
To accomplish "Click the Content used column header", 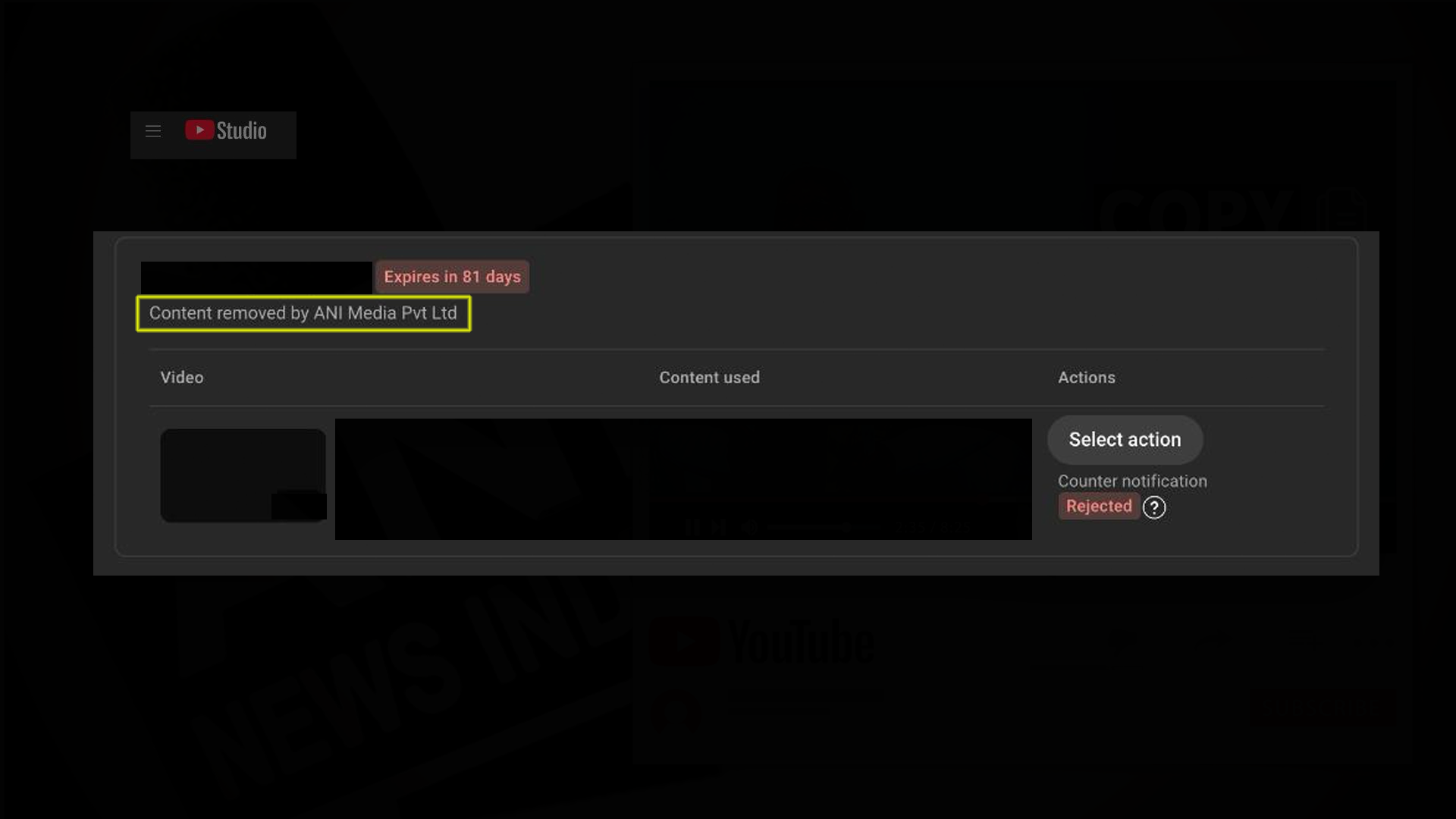I will 709,378.
